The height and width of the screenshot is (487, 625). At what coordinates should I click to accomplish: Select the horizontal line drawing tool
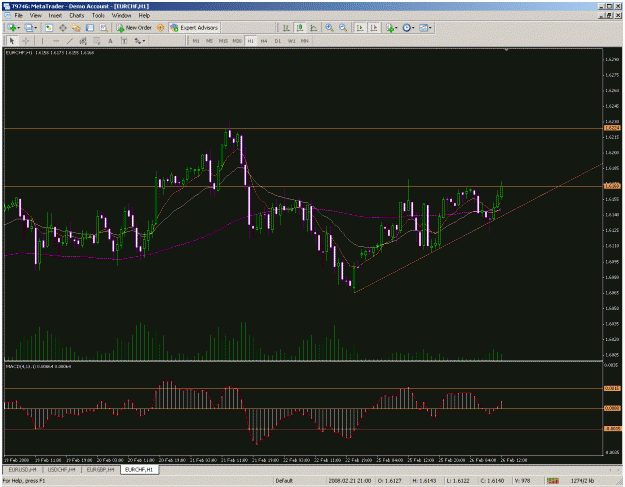(x=56, y=41)
